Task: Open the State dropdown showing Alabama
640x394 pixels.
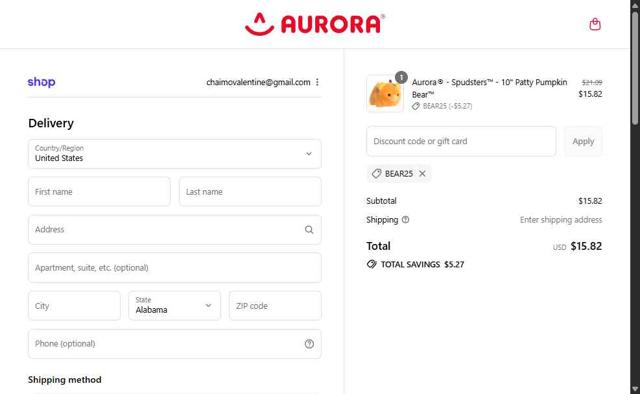Action: 175,306
